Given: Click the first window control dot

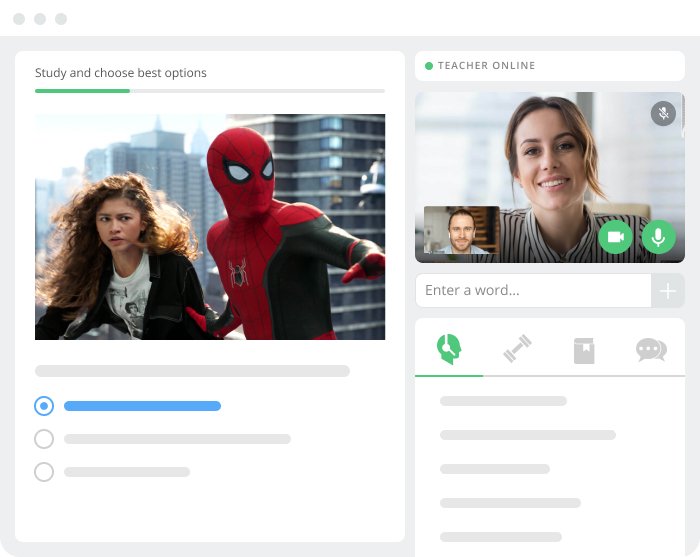Looking at the screenshot, I should [19, 19].
